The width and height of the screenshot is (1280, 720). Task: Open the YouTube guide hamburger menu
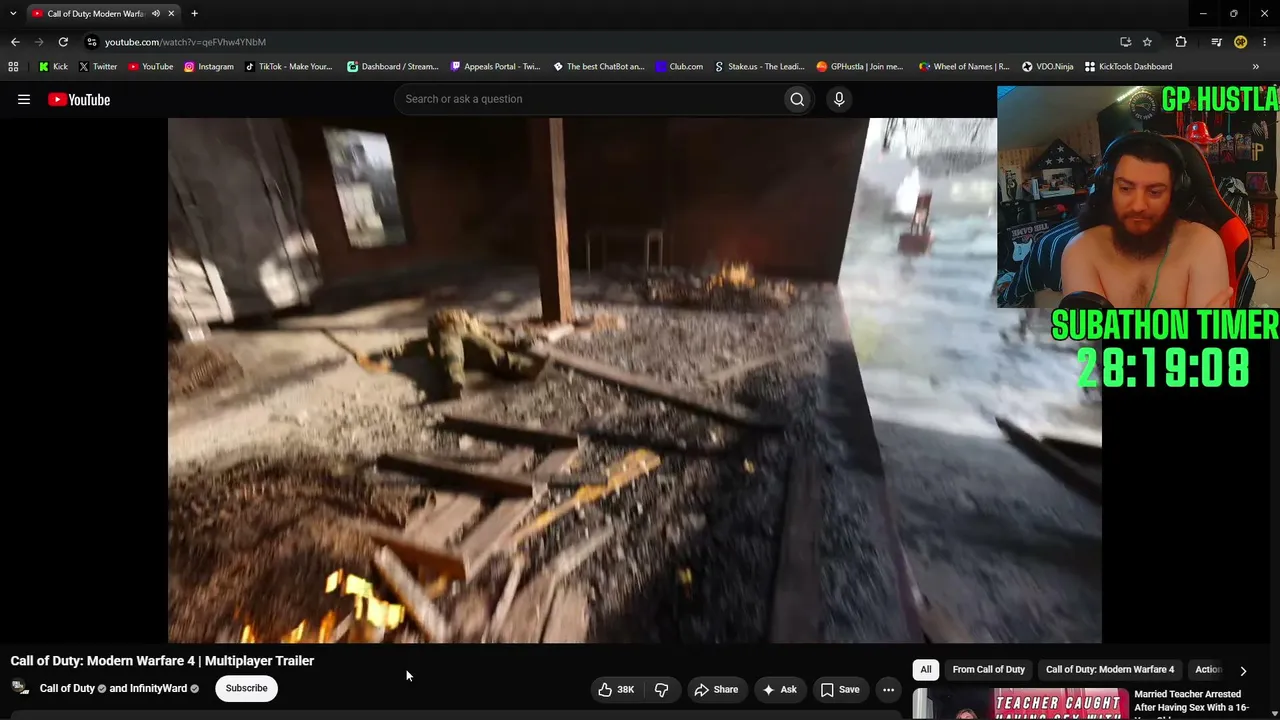24,99
